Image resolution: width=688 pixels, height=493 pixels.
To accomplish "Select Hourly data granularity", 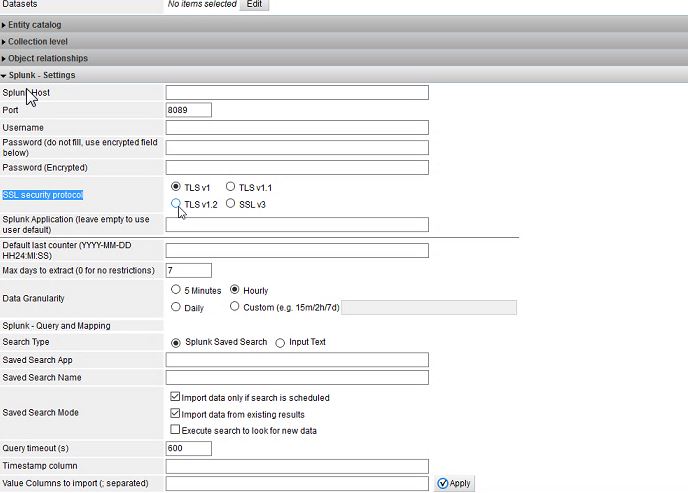I will [x=235, y=289].
